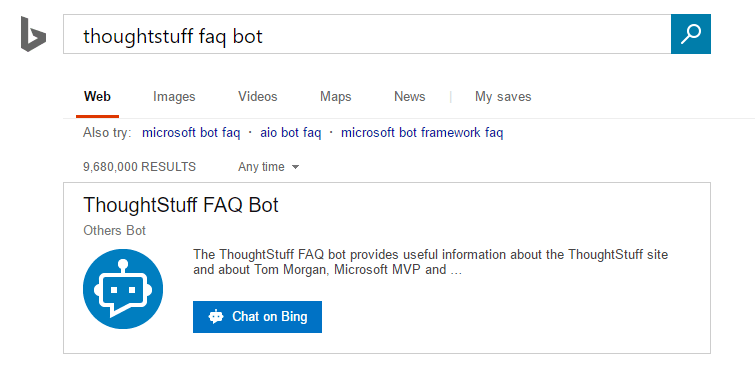The image size is (755, 377).
Task: Try 'microsoft bot framework faq' suggestion
Action: click(422, 132)
